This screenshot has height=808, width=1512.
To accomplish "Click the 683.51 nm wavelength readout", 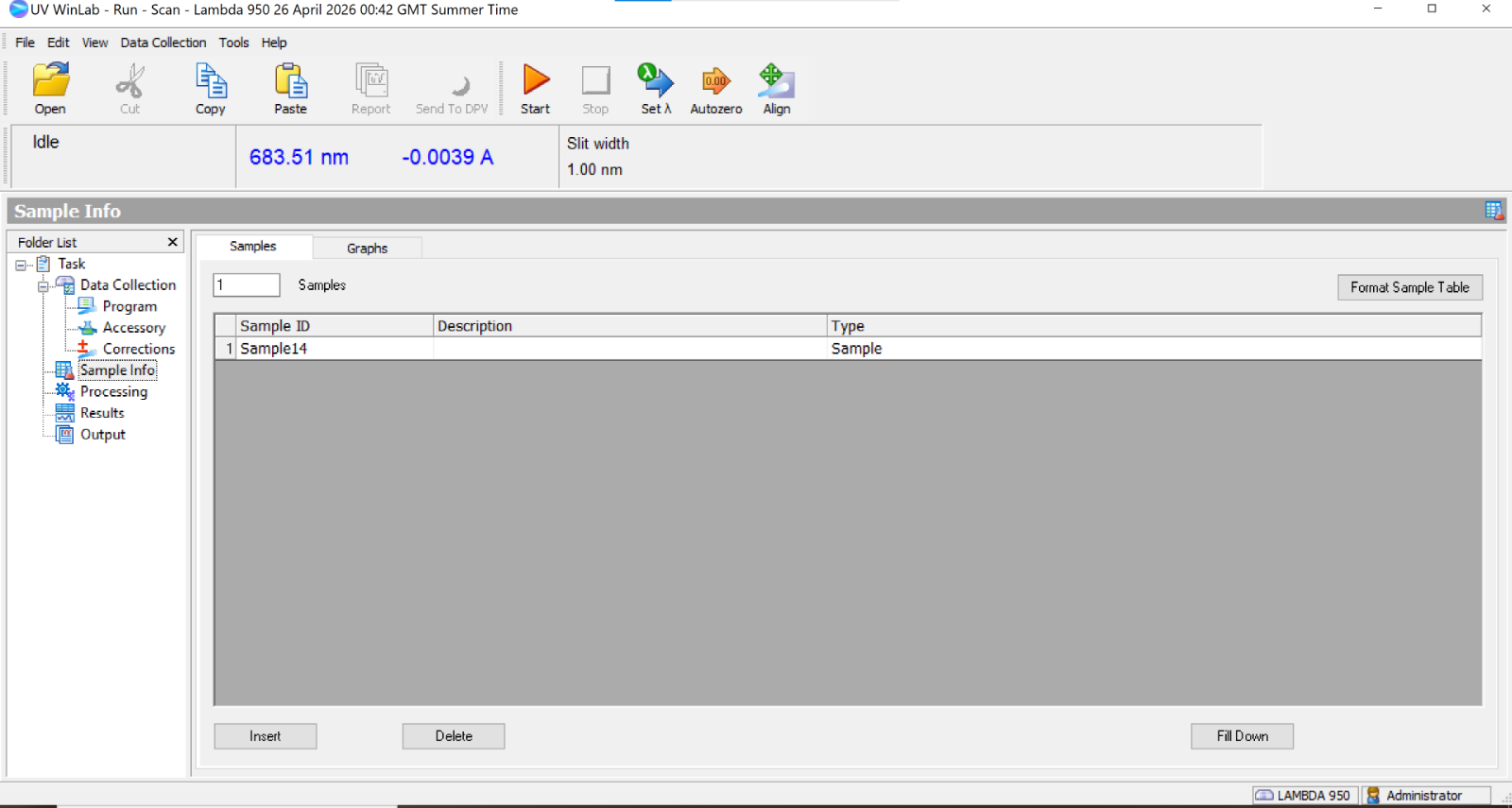I will pyautogui.click(x=299, y=157).
